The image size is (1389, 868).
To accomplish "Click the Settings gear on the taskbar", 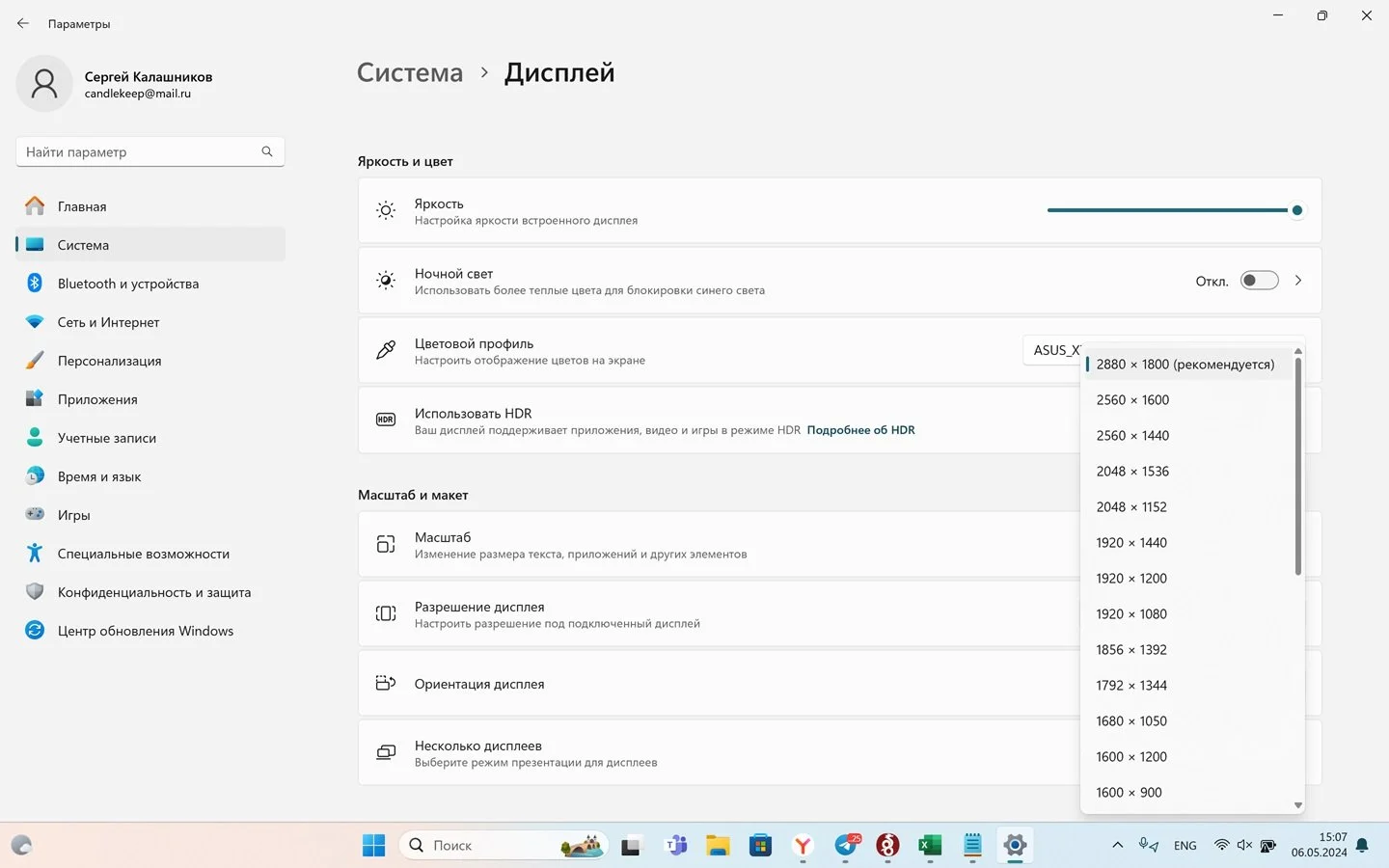I will (1015, 846).
